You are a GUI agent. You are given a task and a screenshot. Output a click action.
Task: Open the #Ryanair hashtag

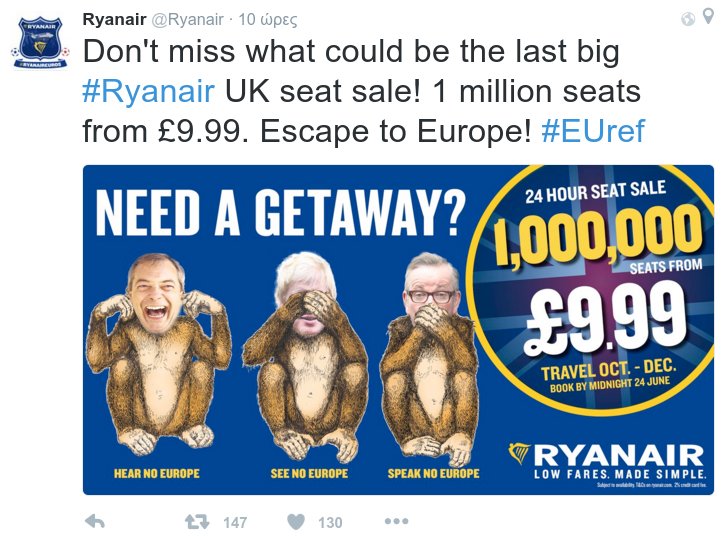[x=148, y=92]
